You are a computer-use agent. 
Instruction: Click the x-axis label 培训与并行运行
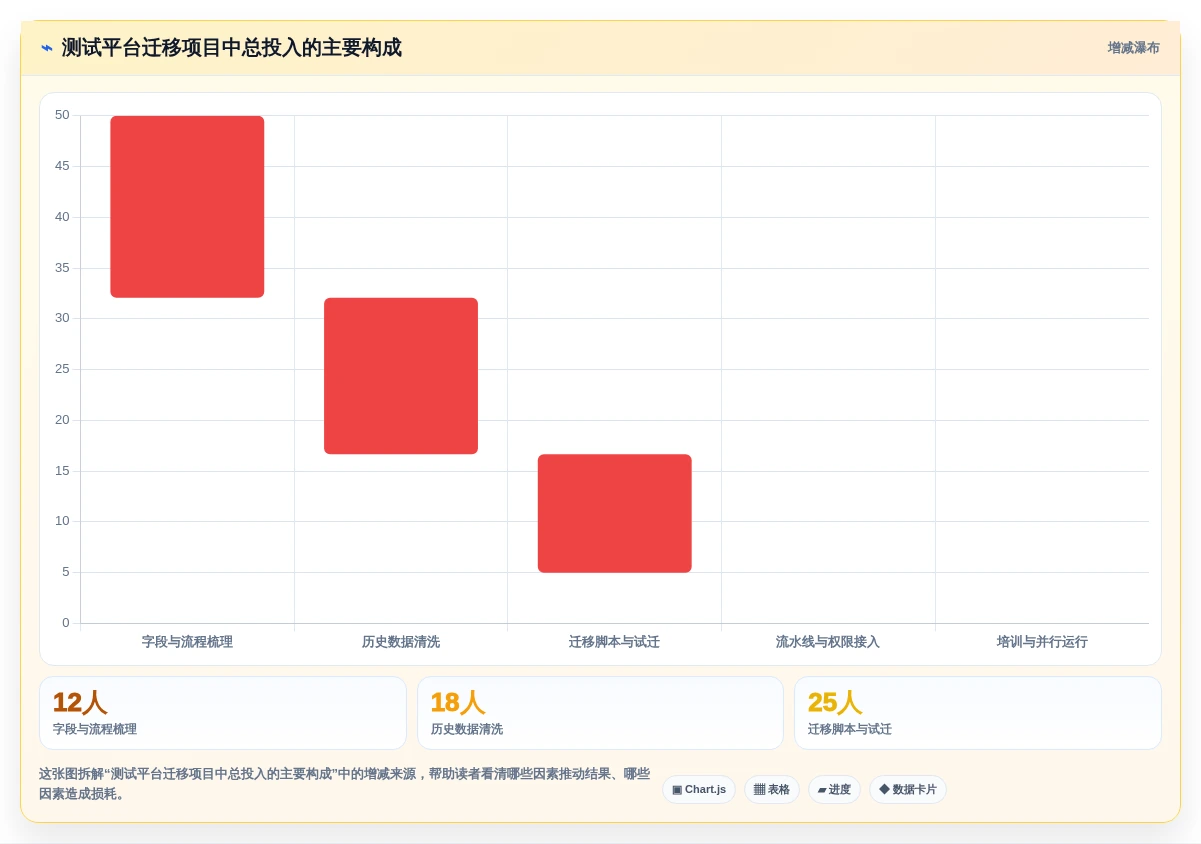tap(1042, 642)
